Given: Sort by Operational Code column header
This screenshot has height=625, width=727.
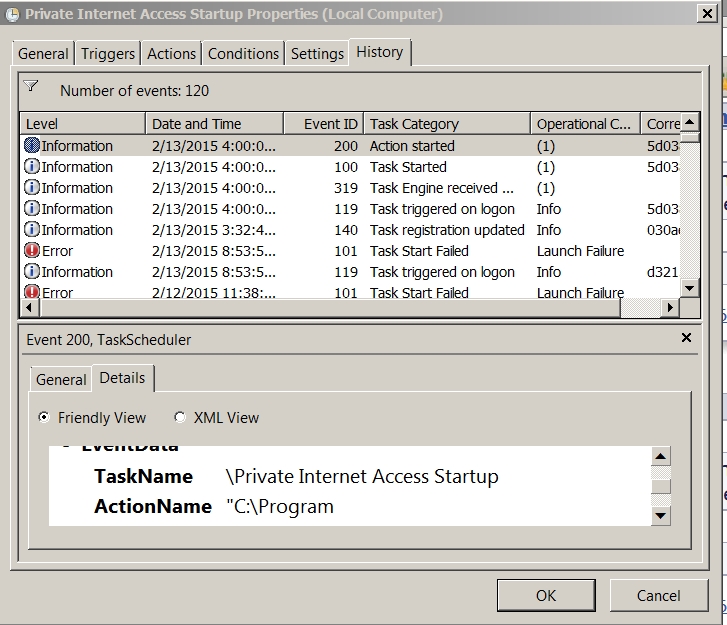Looking at the screenshot, I should coord(586,124).
